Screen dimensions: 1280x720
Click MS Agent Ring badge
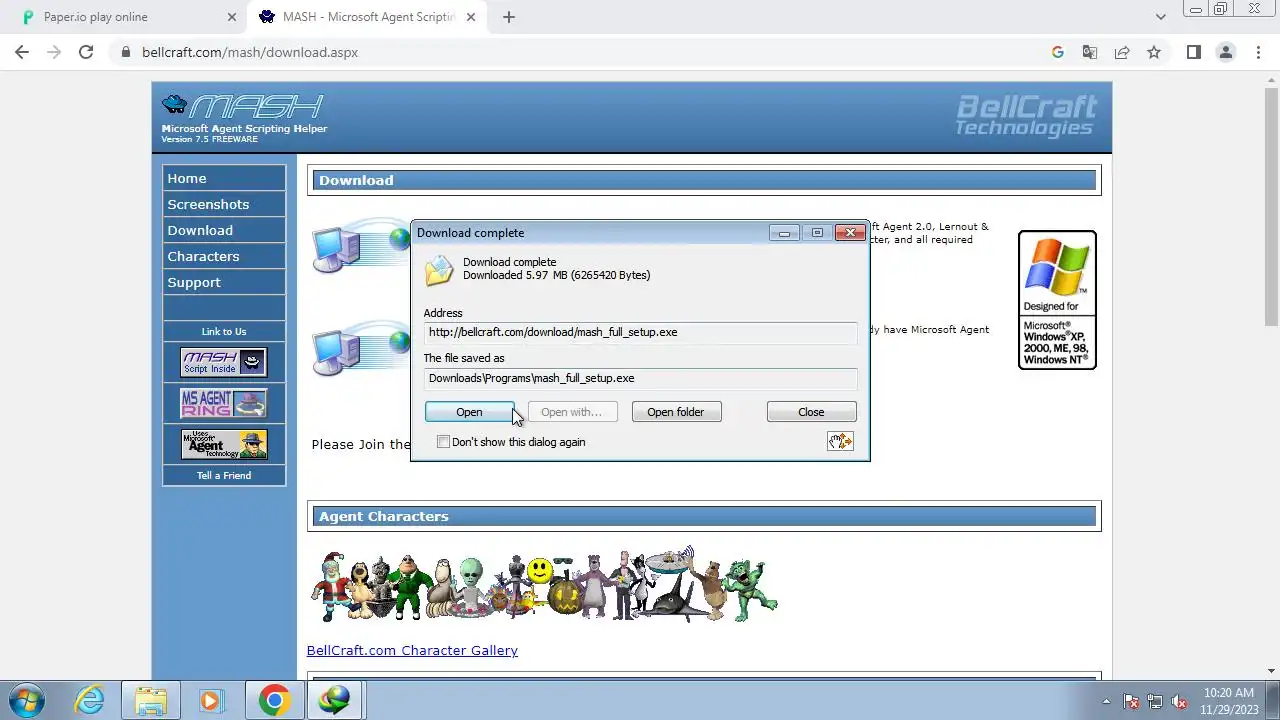click(224, 403)
